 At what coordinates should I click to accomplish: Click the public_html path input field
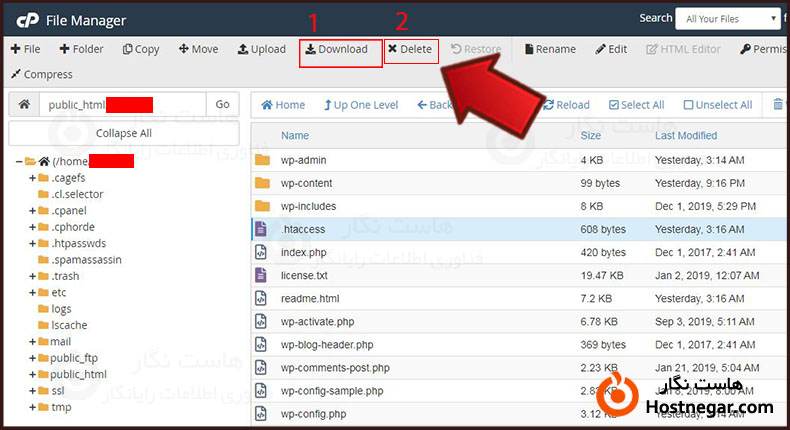[122, 105]
